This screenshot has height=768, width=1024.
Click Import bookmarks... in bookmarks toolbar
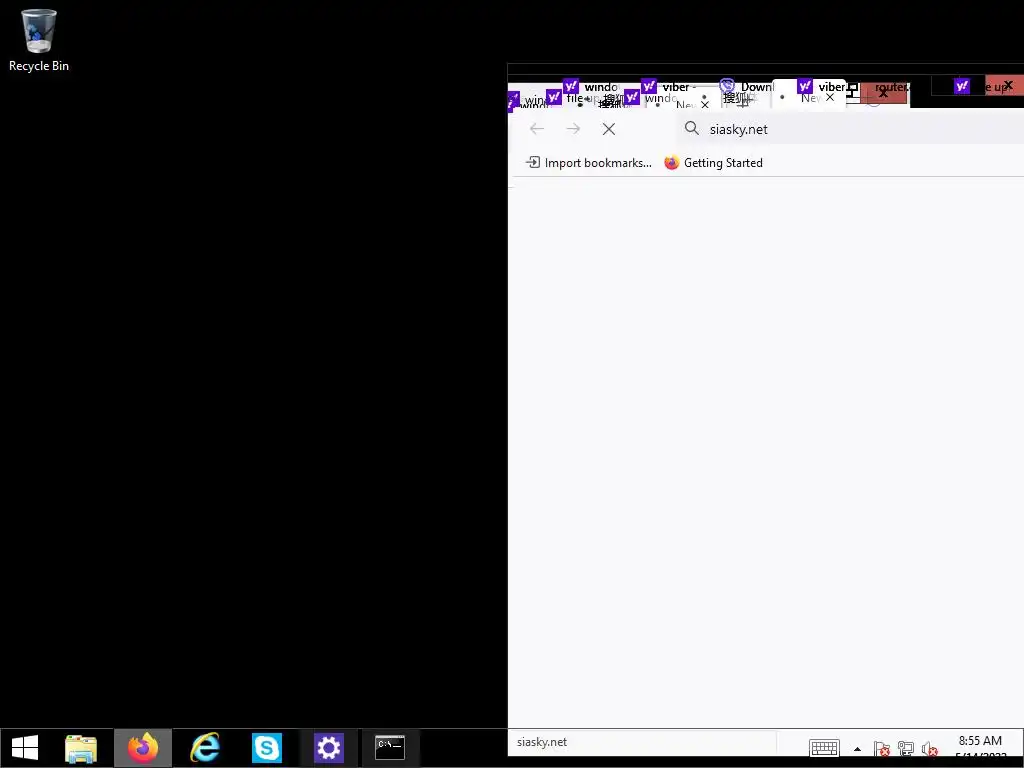point(589,163)
